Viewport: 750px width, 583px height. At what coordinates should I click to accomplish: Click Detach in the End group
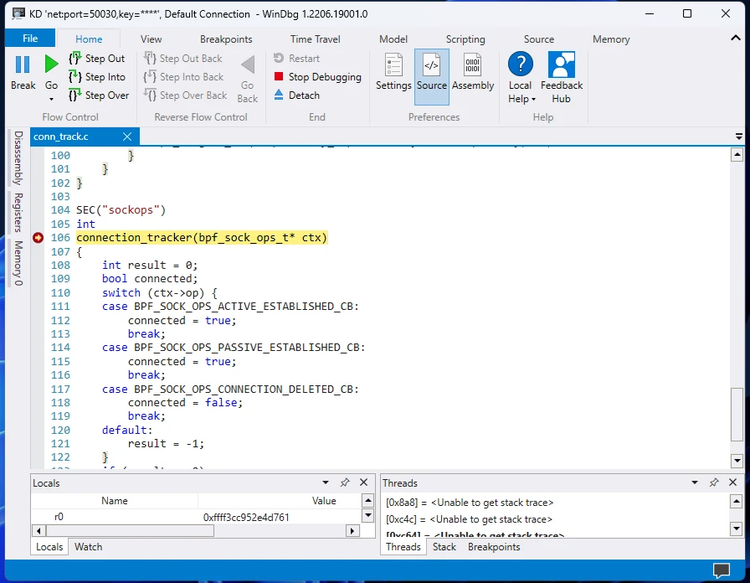tap(297, 95)
